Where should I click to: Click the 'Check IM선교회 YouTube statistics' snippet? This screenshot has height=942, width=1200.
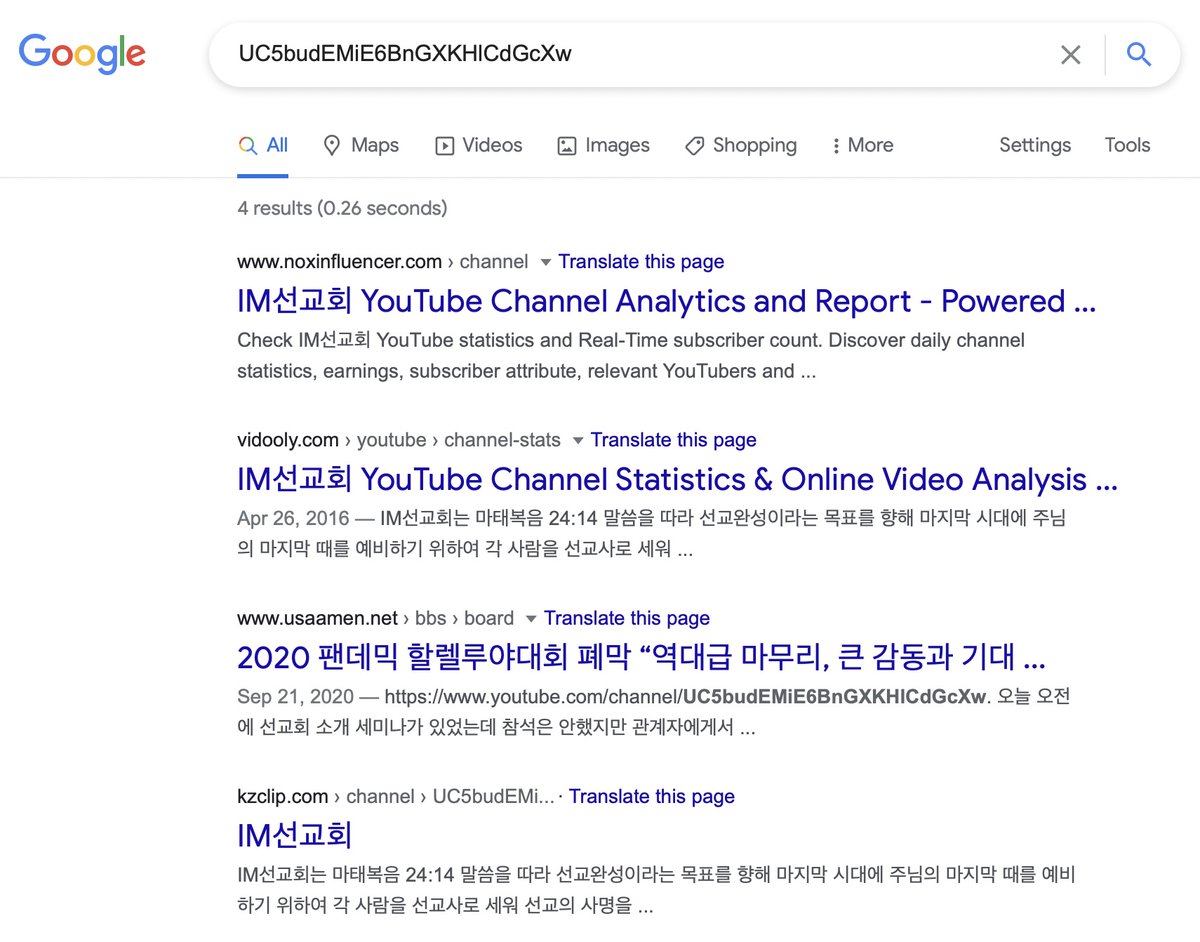click(x=631, y=355)
